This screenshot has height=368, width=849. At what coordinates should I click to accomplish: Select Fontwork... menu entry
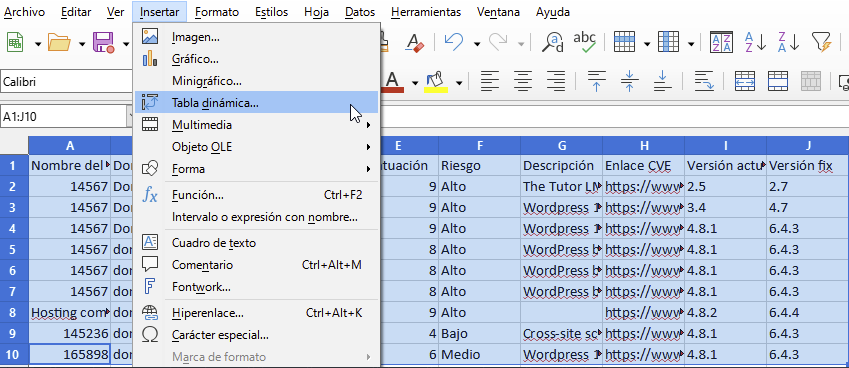coord(257,287)
